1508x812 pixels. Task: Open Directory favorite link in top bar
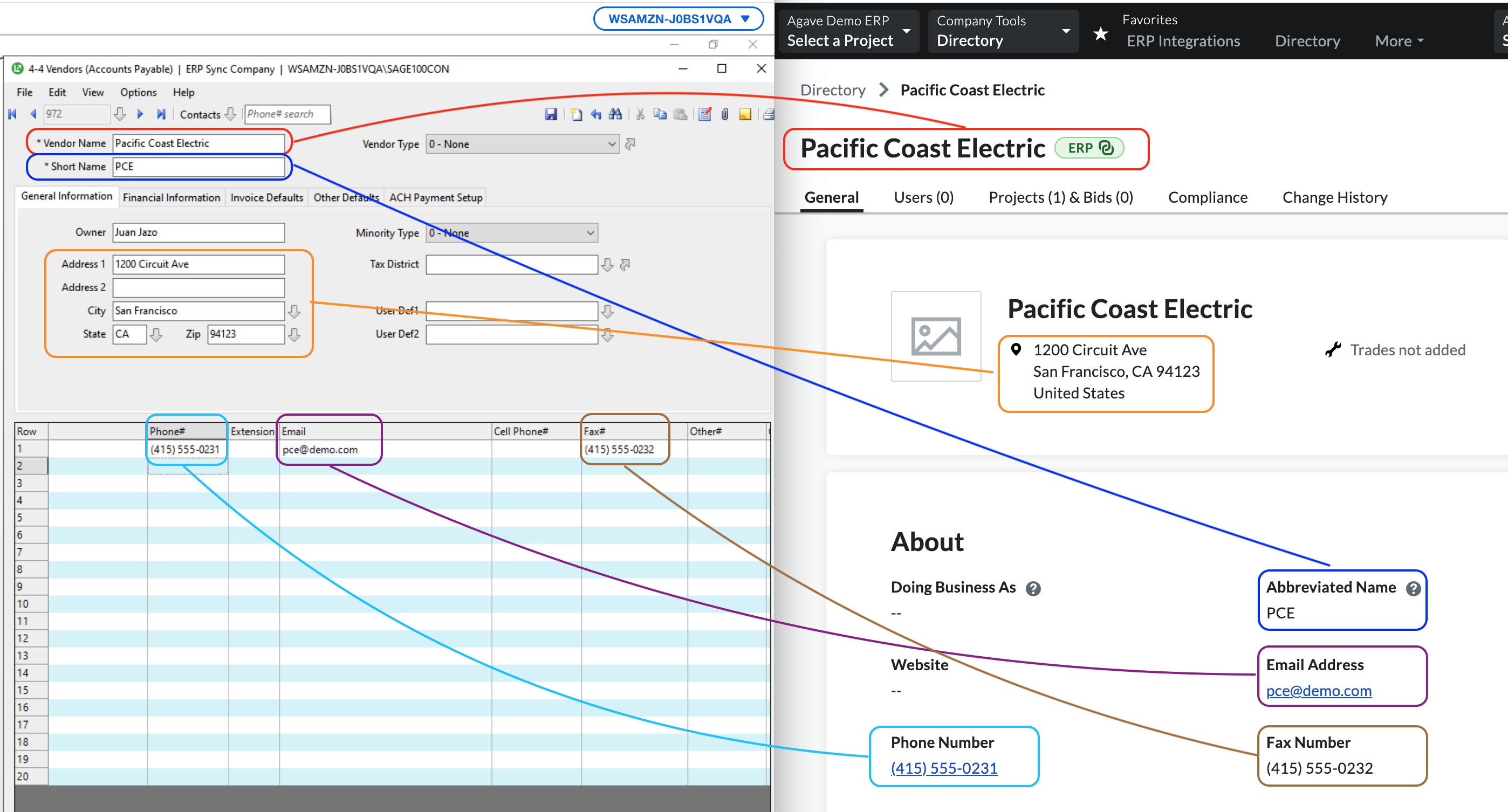click(1308, 41)
